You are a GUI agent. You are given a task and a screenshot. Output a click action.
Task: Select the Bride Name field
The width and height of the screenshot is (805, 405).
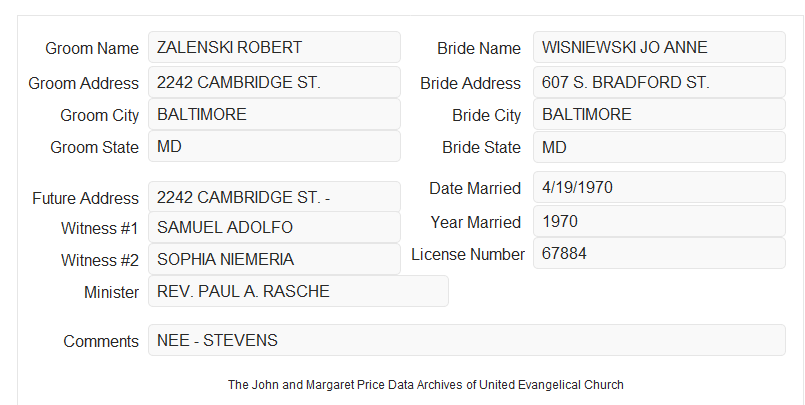[659, 47]
